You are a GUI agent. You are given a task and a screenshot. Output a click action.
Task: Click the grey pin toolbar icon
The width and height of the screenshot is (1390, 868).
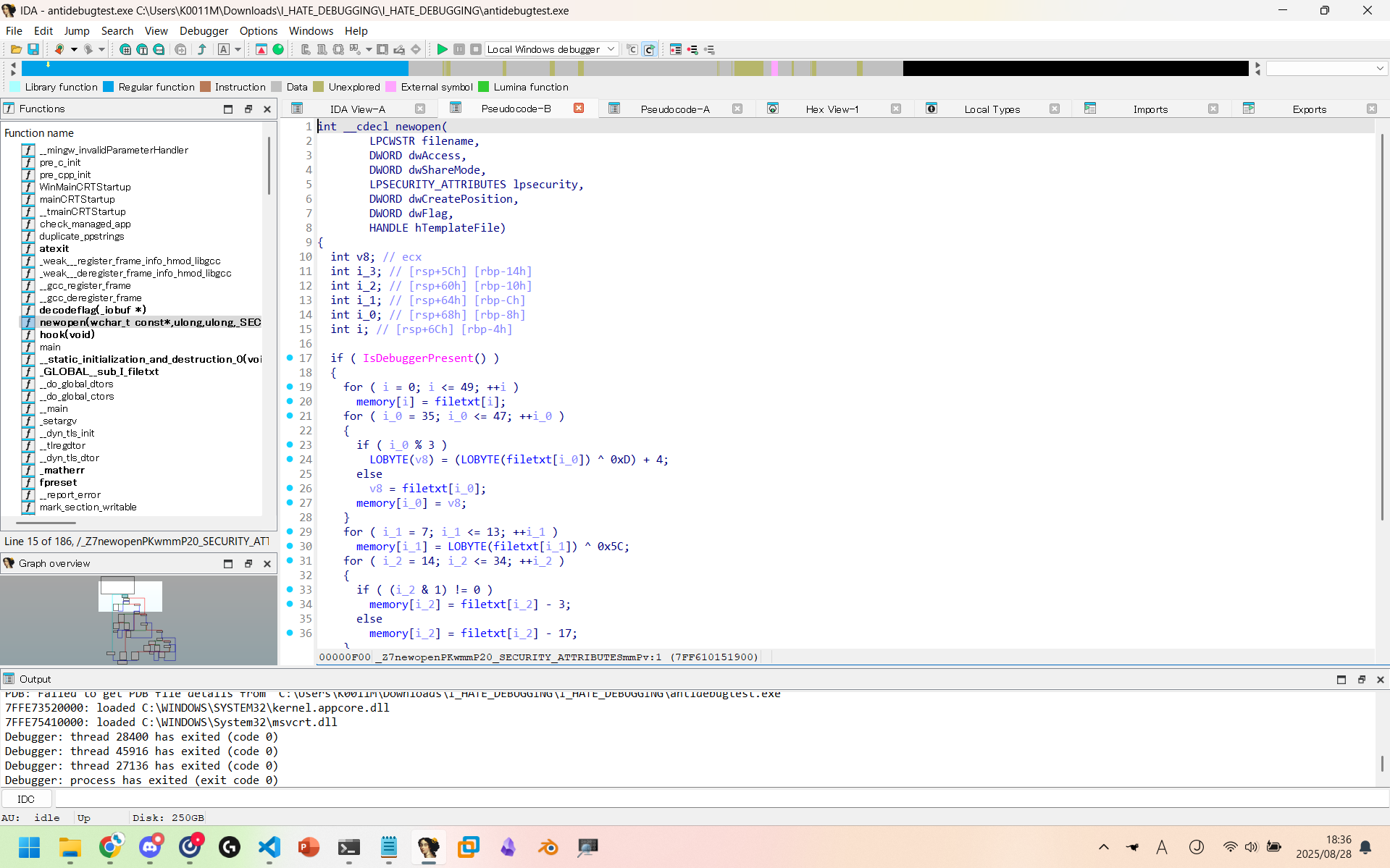point(88,49)
